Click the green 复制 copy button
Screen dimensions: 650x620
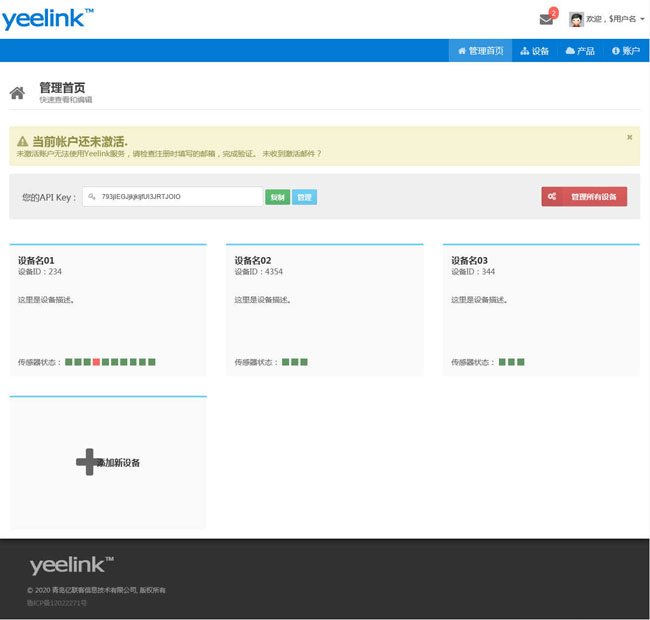tap(277, 197)
